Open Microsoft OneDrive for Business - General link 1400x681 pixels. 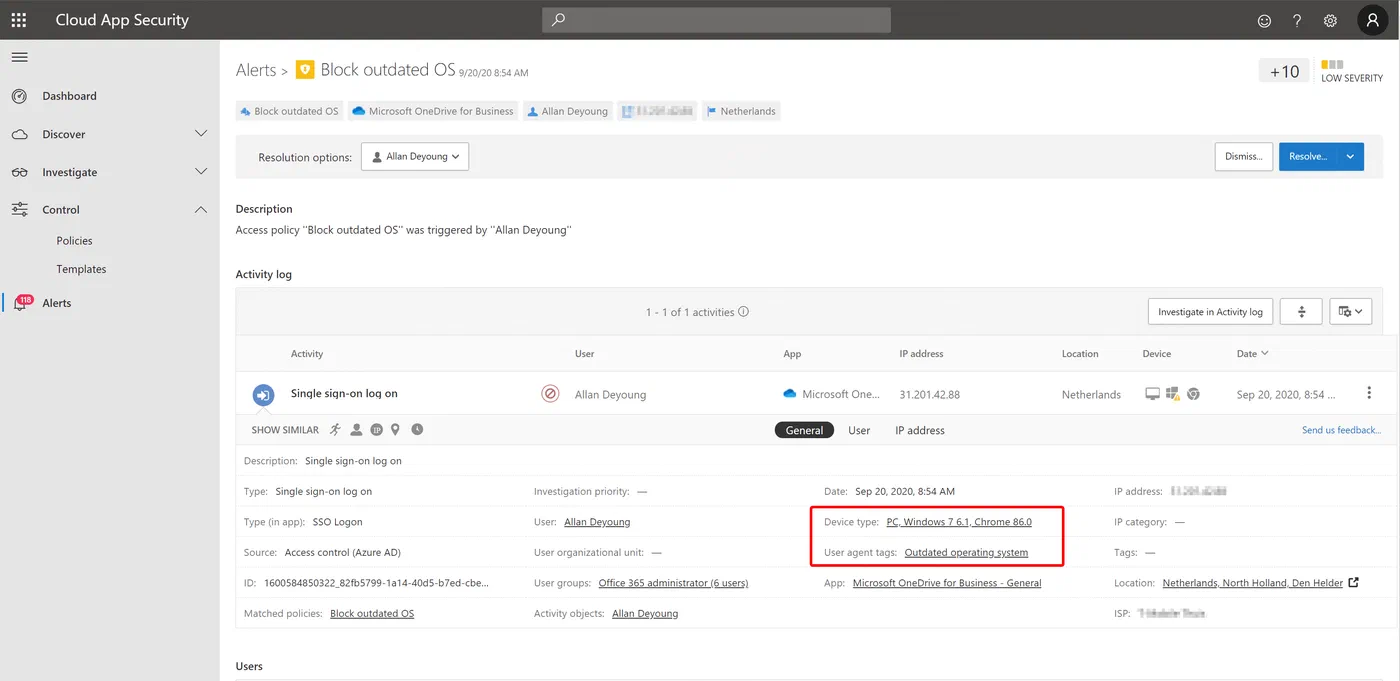947,583
